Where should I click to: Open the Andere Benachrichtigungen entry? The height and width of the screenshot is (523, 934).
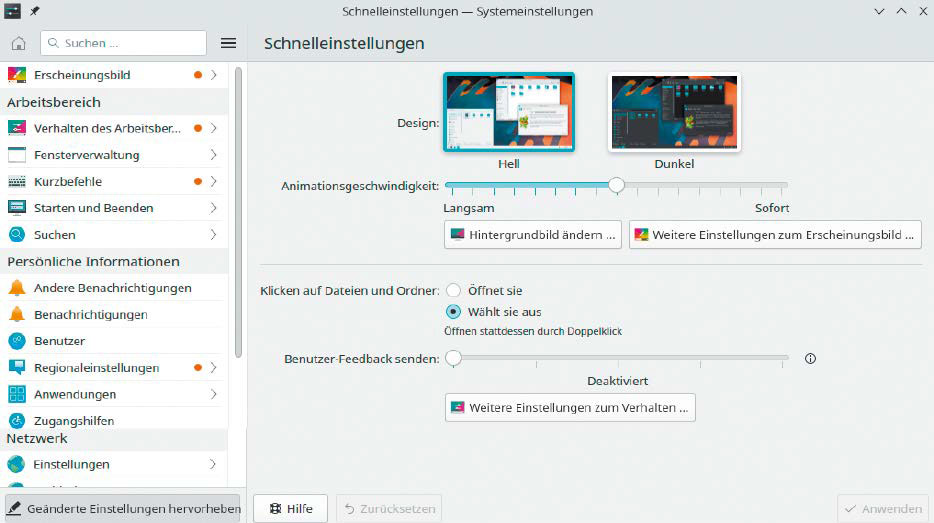(x=114, y=288)
